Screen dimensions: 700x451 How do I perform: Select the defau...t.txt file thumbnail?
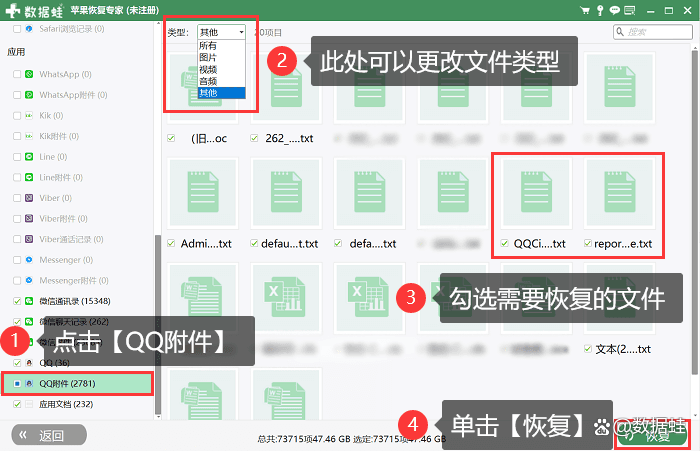286,193
